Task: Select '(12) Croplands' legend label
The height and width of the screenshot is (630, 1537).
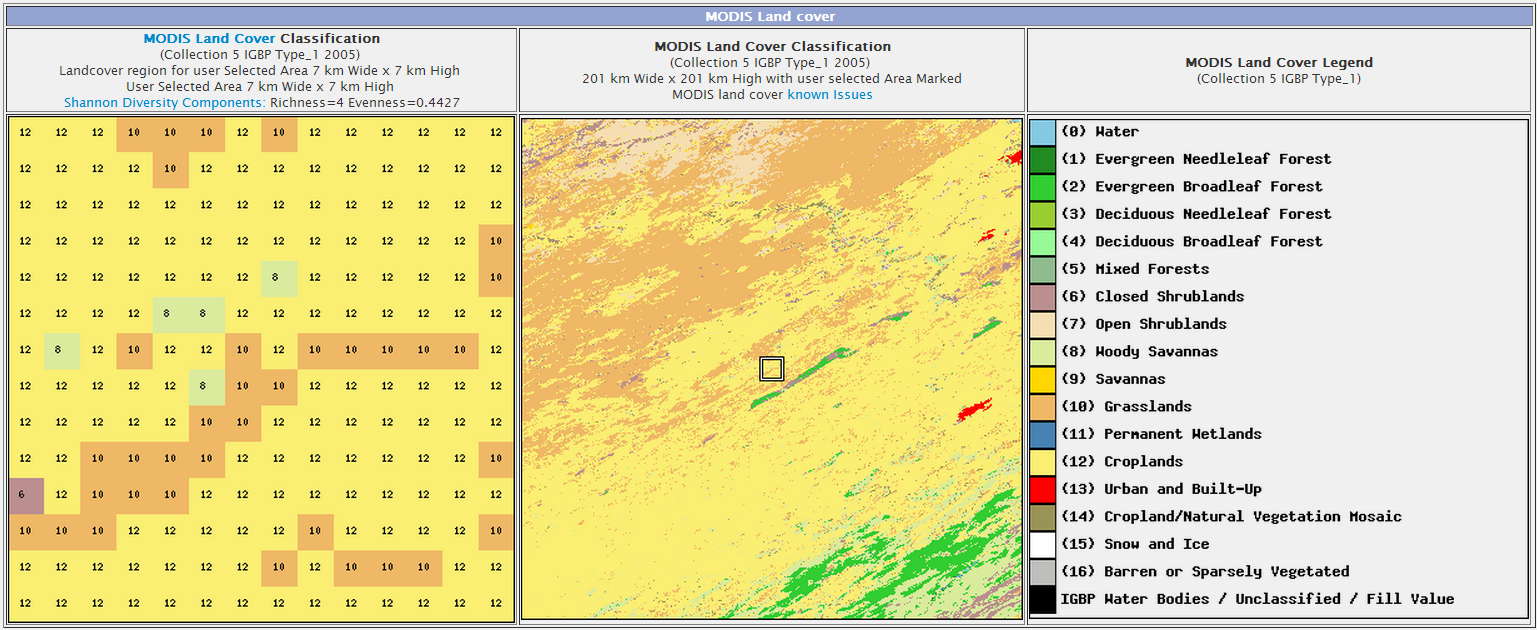Action: point(1122,462)
